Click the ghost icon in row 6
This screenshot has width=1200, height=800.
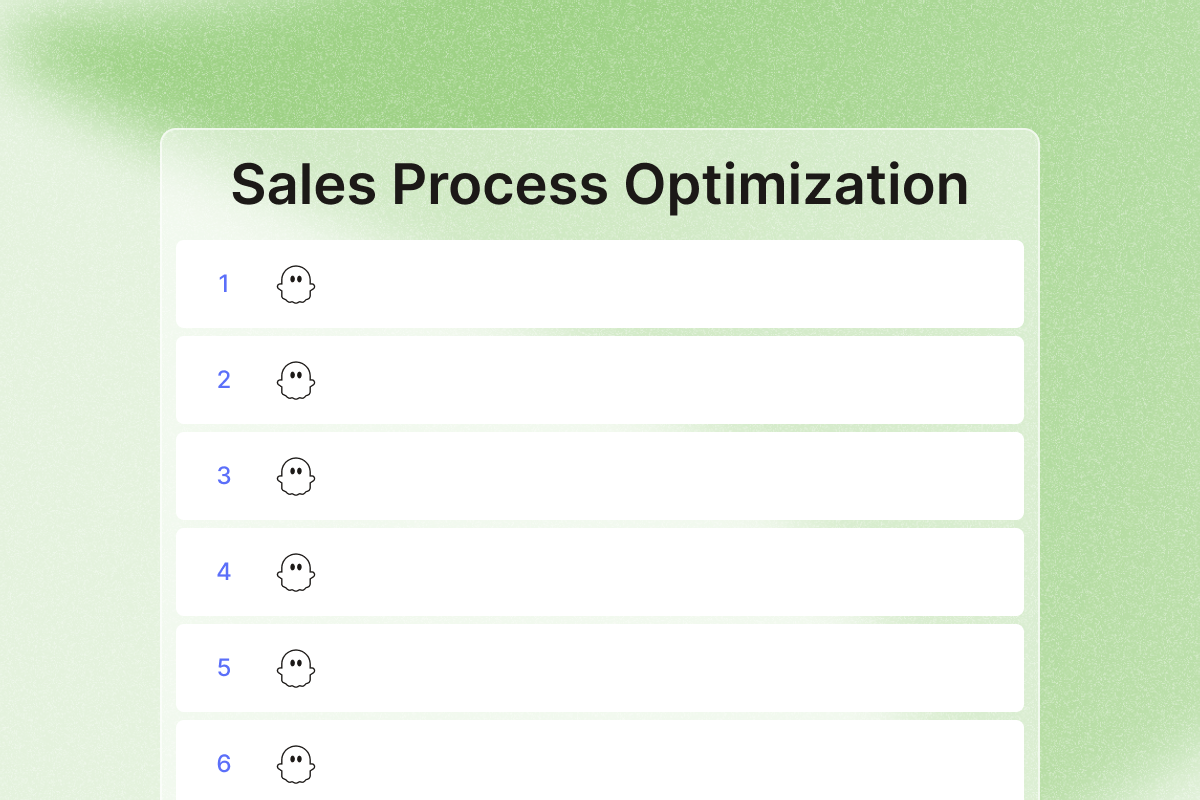295,764
